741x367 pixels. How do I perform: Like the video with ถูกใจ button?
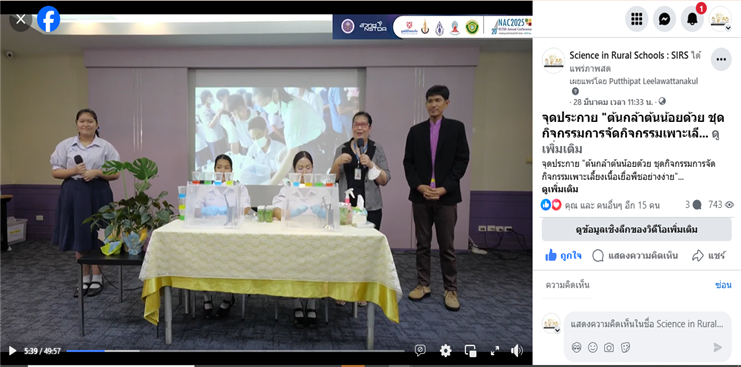click(x=563, y=256)
